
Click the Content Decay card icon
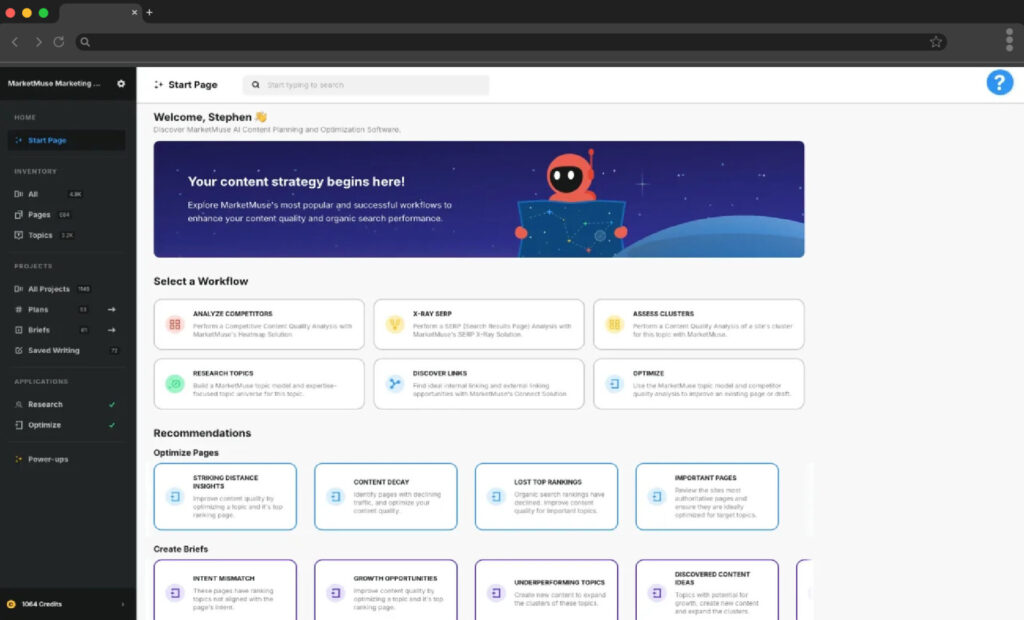(335, 497)
